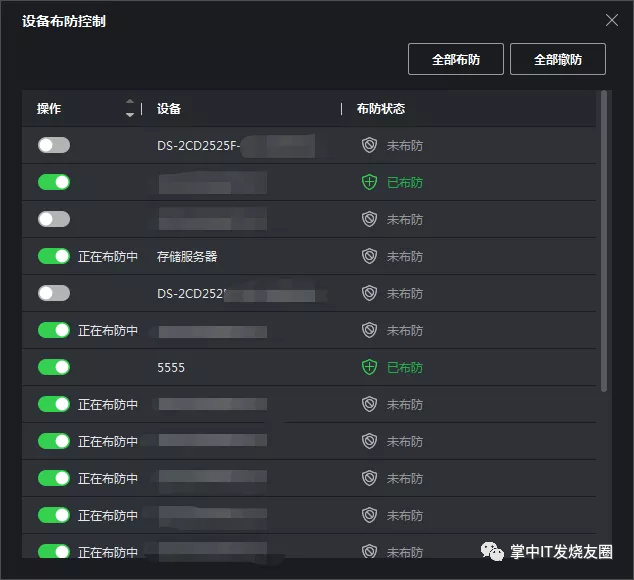Sort descending using 操作 column down arrow

[130, 115]
